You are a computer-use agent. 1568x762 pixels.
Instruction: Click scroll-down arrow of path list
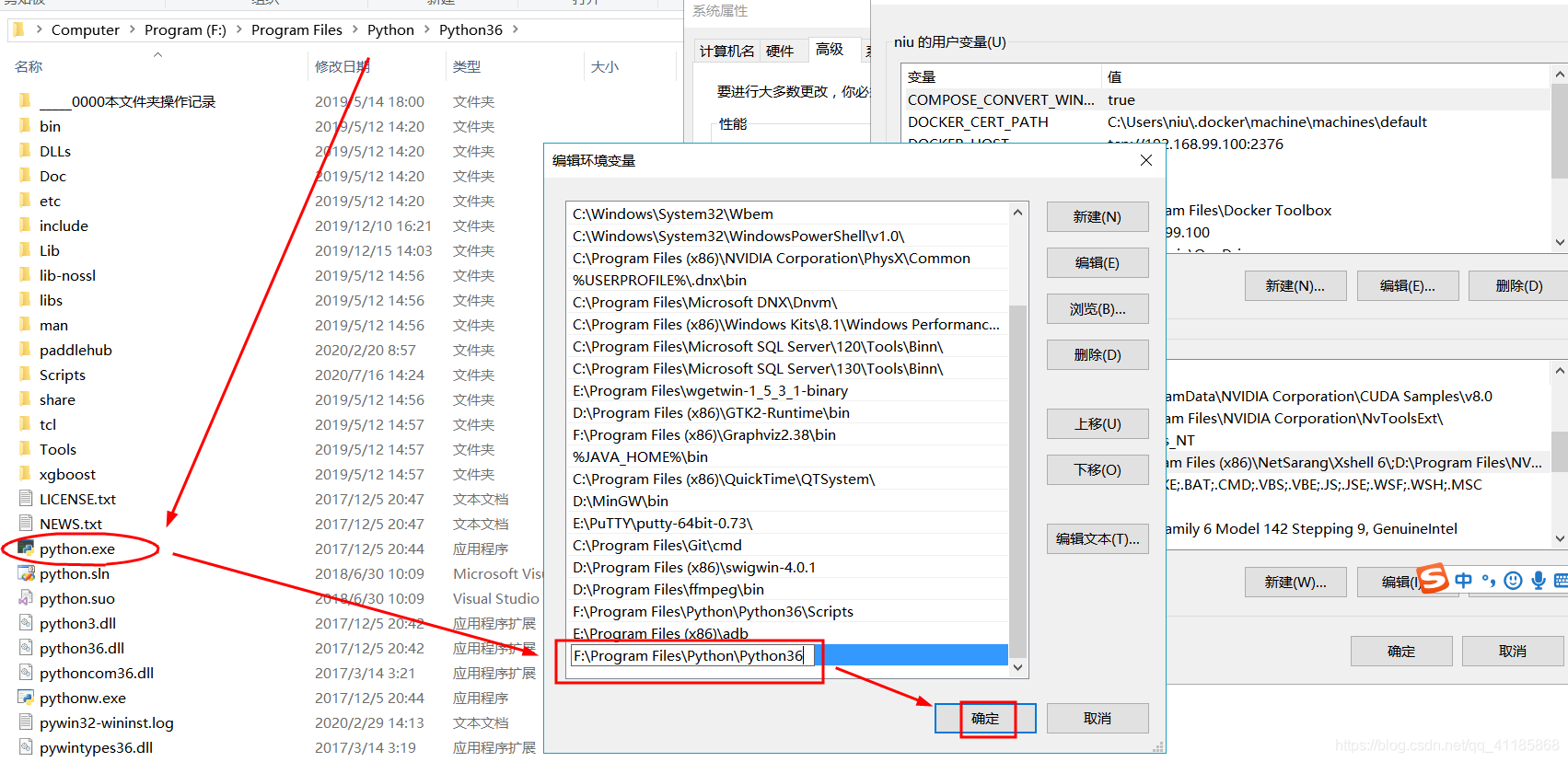pos(1017,667)
